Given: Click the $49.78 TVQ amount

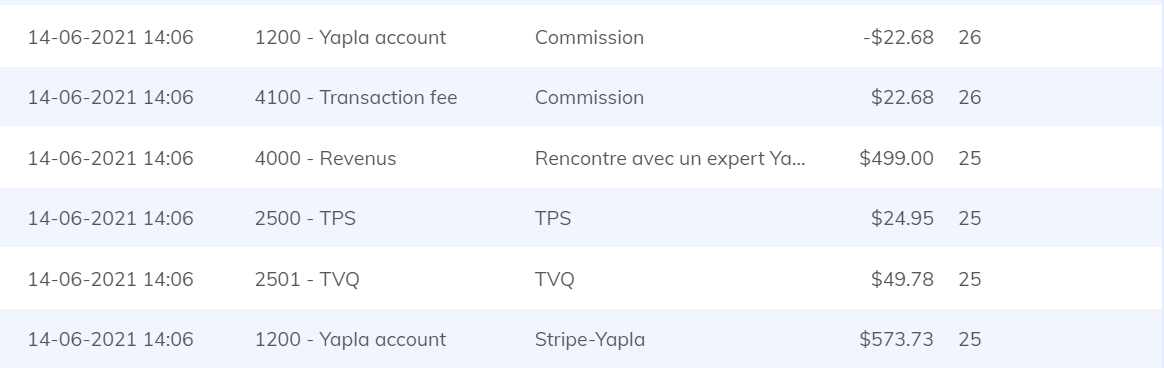Looking at the screenshot, I should (x=902, y=279).
